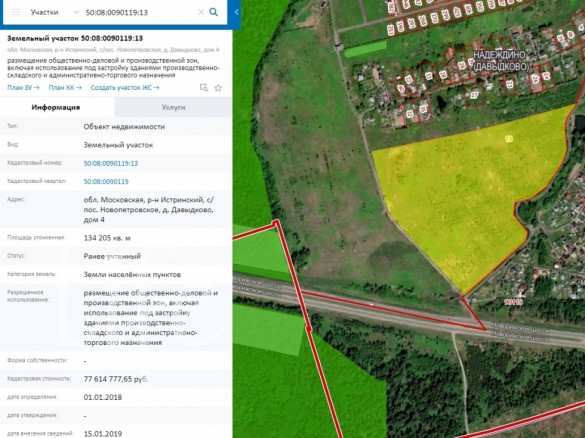585x438 pixels.
Task: Open the hamburger menu in search bar
Action: [16, 12]
